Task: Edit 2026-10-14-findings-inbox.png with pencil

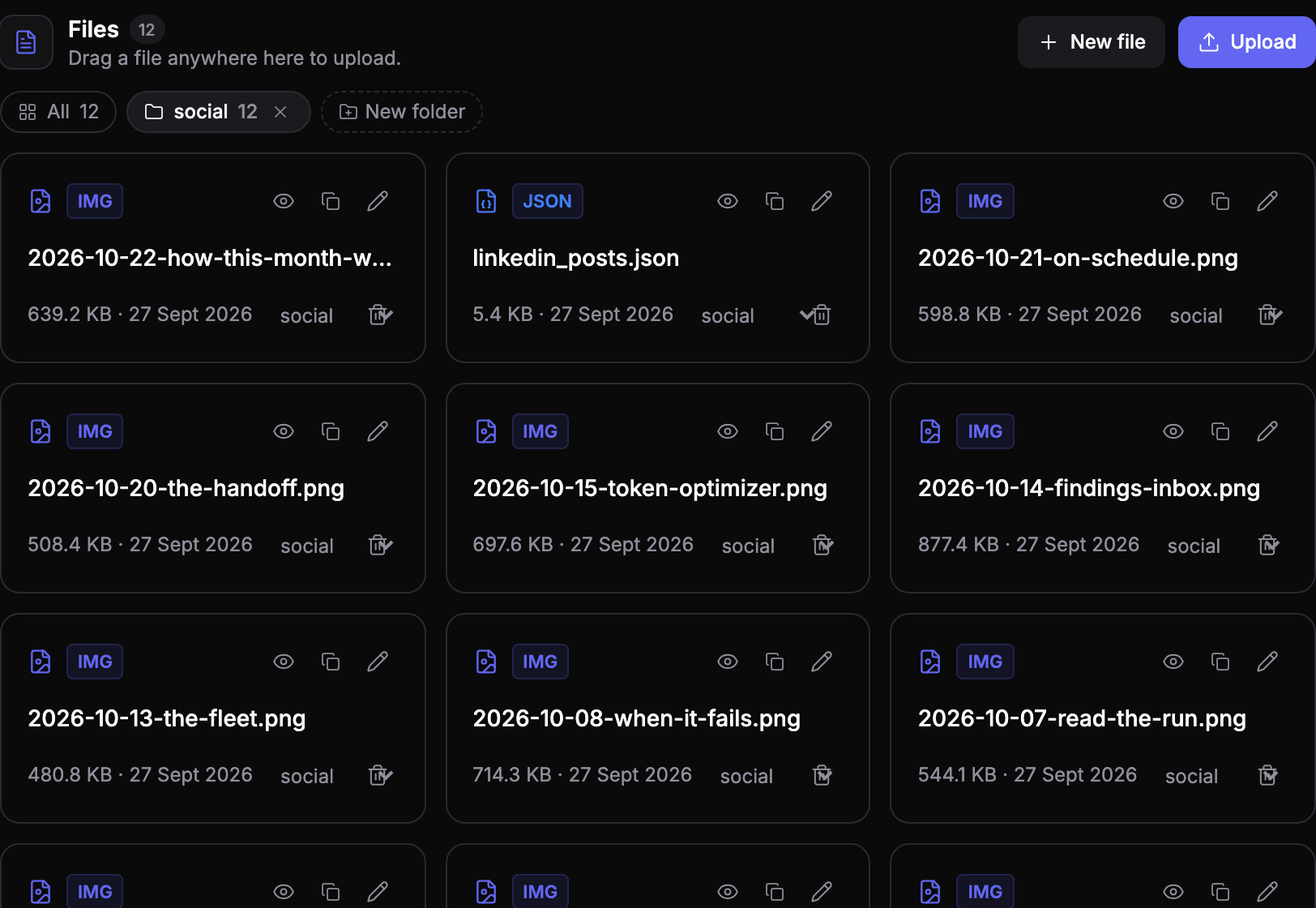Action: point(1267,431)
